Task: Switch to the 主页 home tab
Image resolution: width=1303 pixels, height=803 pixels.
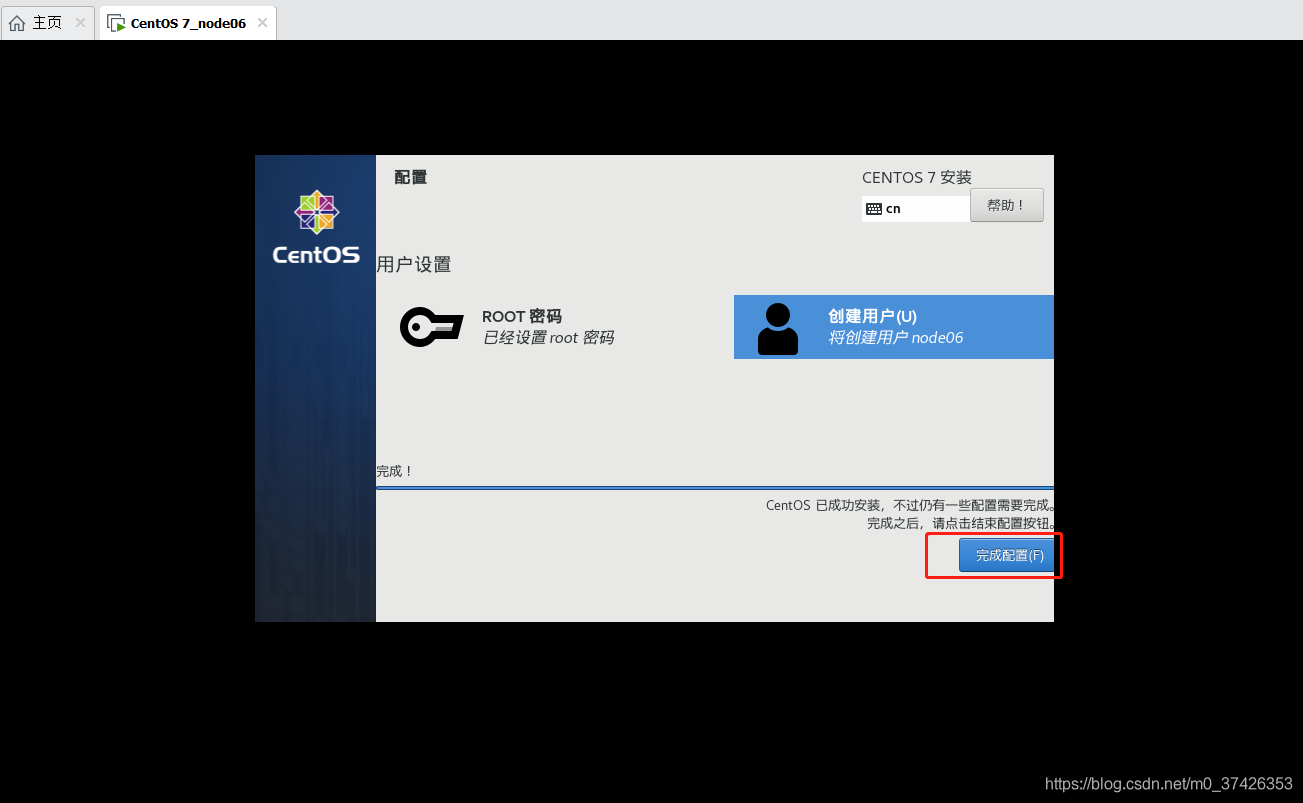Action: (48, 23)
